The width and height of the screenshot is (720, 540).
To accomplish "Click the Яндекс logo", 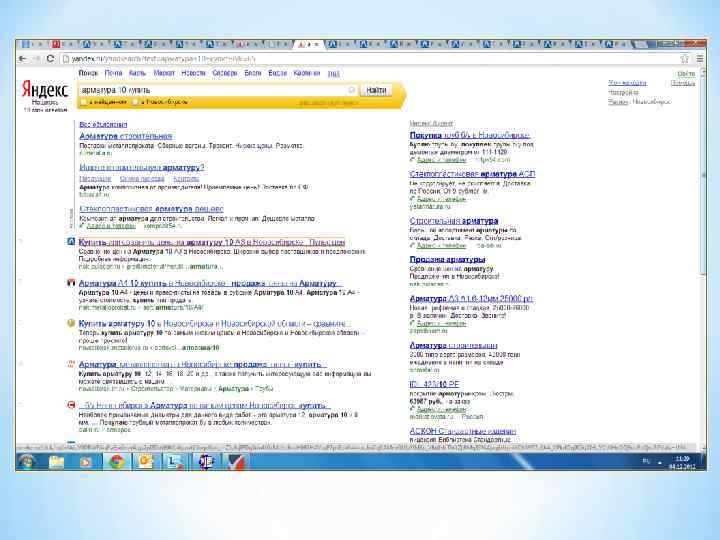I will coord(45,90).
